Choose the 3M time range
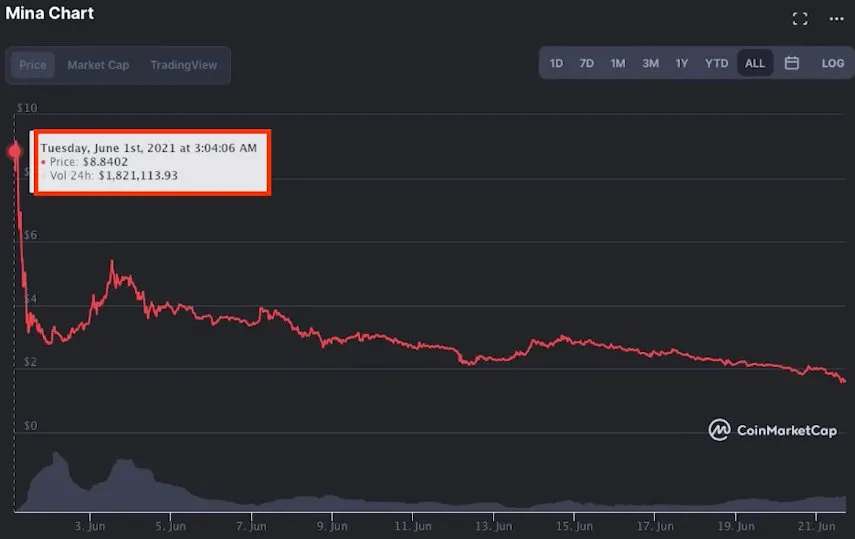This screenshot has height=539, width=855. pyautogui.click(x=650, y=63)
